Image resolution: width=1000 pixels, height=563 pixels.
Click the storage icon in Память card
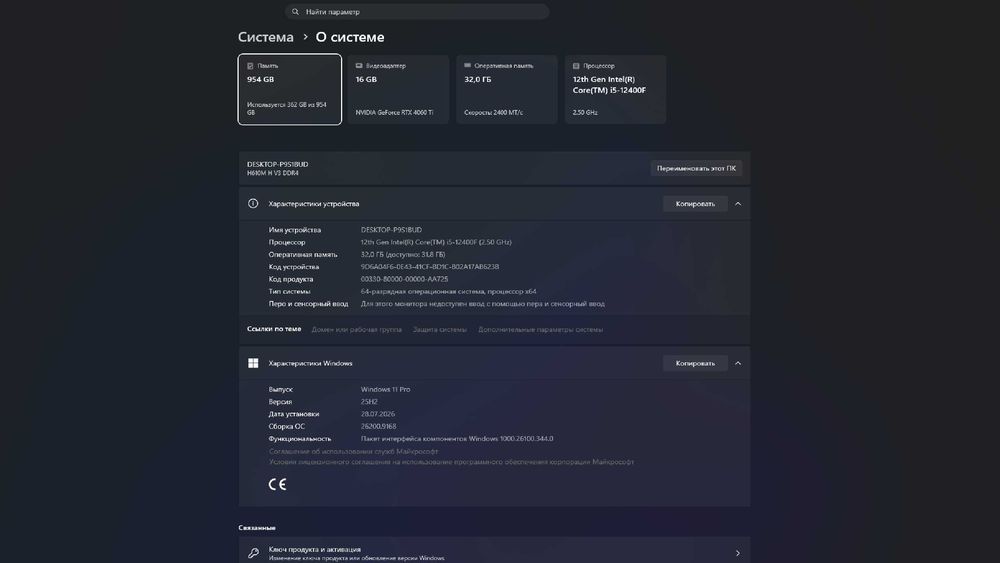coord(250,66)
